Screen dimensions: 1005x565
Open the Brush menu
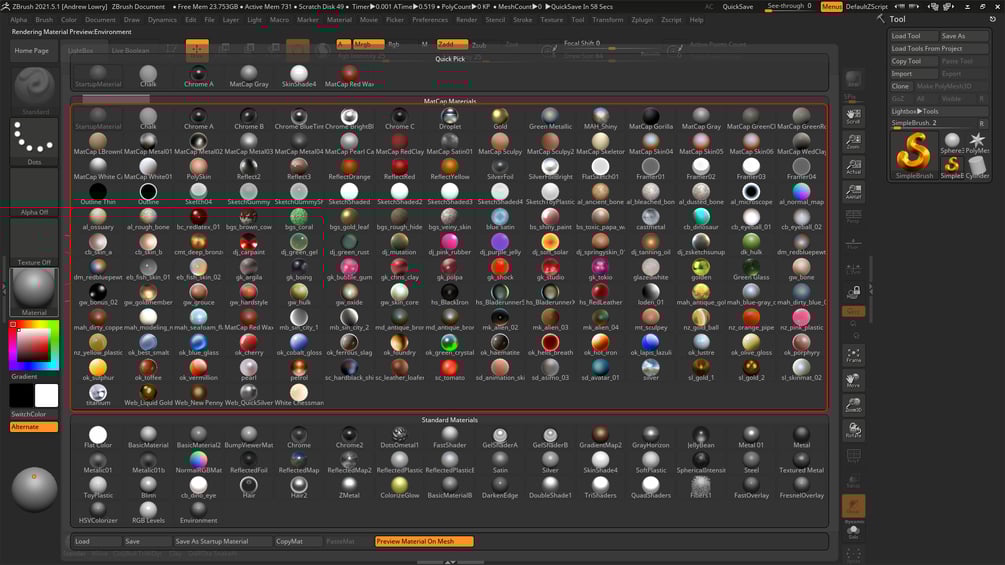tap(44, 20)
